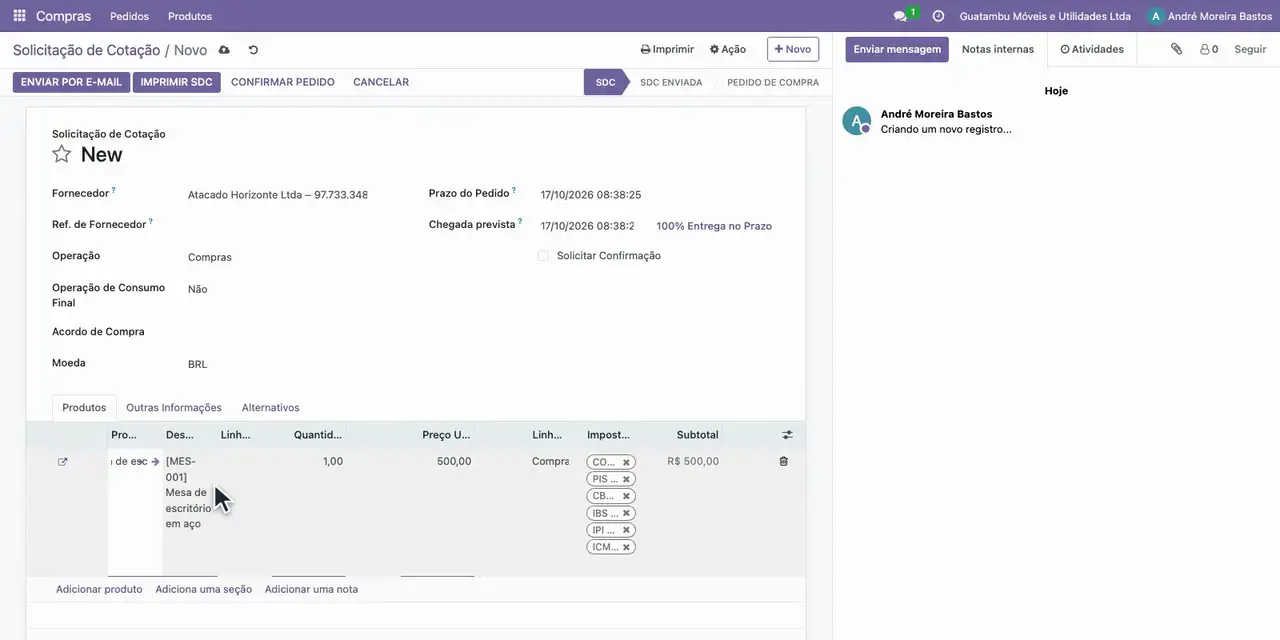The width and height of the screenshot is (1280, 640).
Task: Open the Imprimir print menu
Action: [667, 49]
